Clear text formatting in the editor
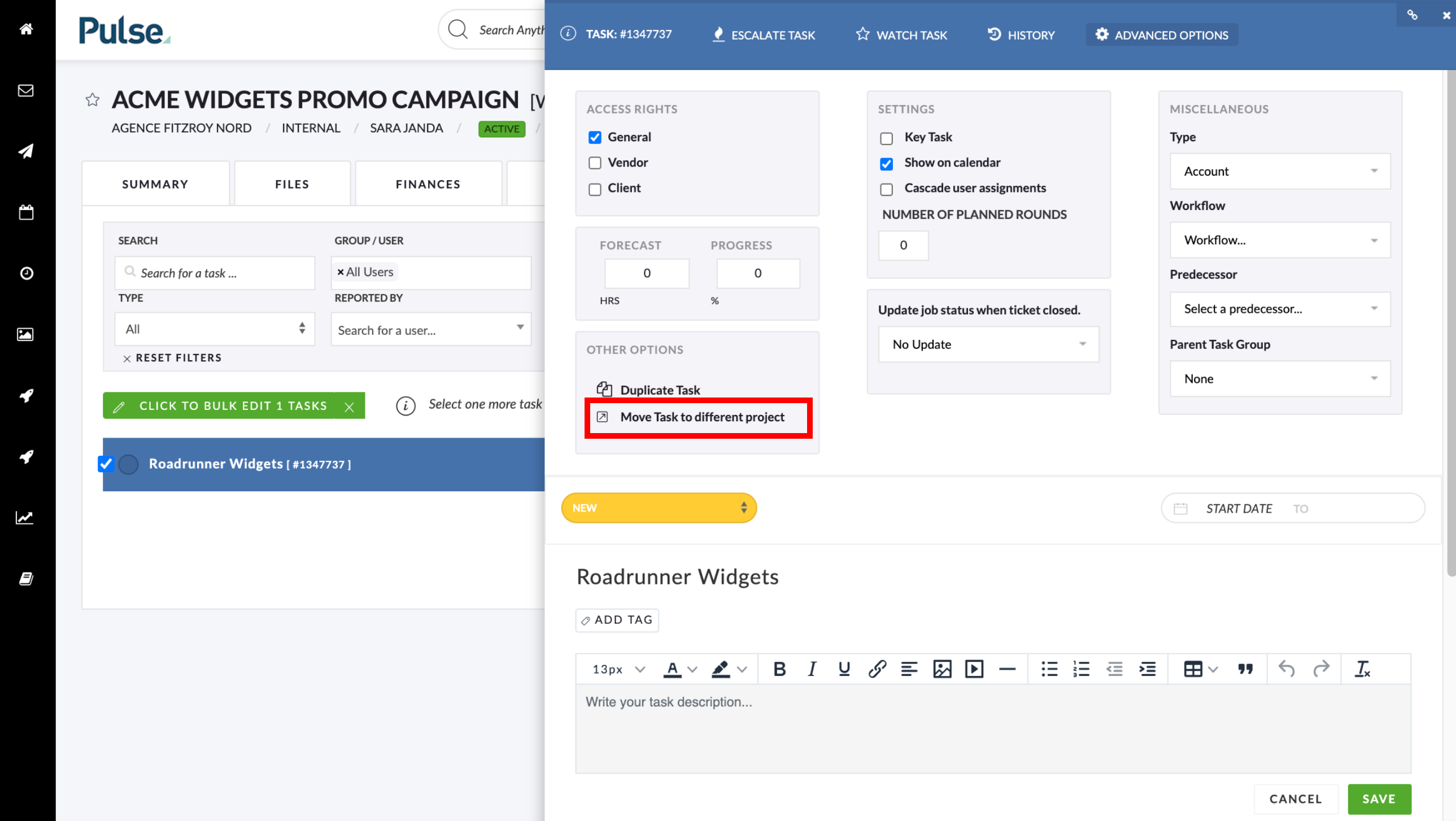The width and height of the screenshot is (1456, 821). [1362, 669]
